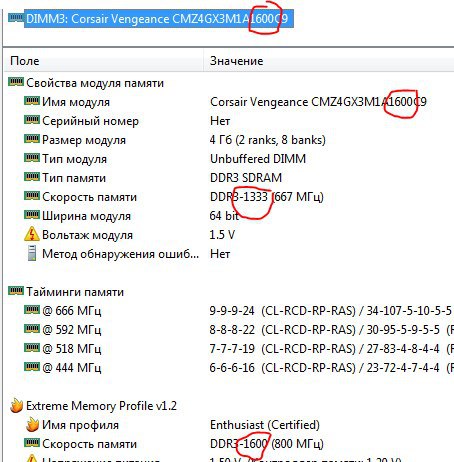Select the 6-6-6-16 timing value
The height and width of the screenshot is (462, 454).
(232, 368)
